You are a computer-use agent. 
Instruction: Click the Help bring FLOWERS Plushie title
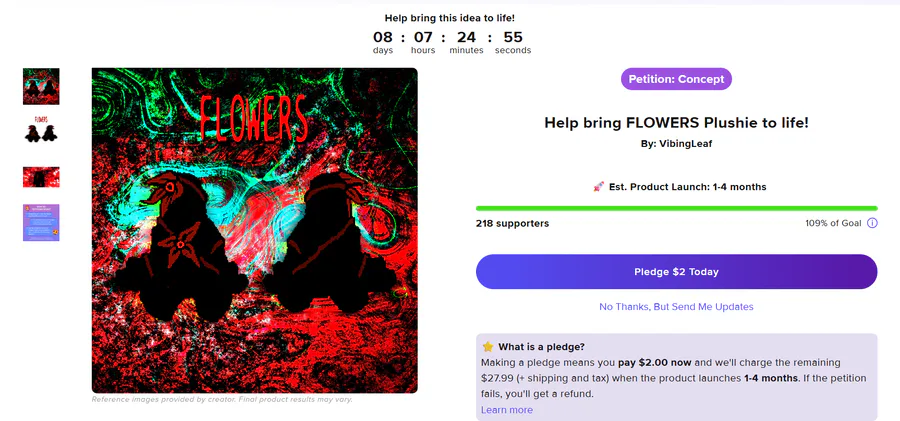[x=676, y=122]
